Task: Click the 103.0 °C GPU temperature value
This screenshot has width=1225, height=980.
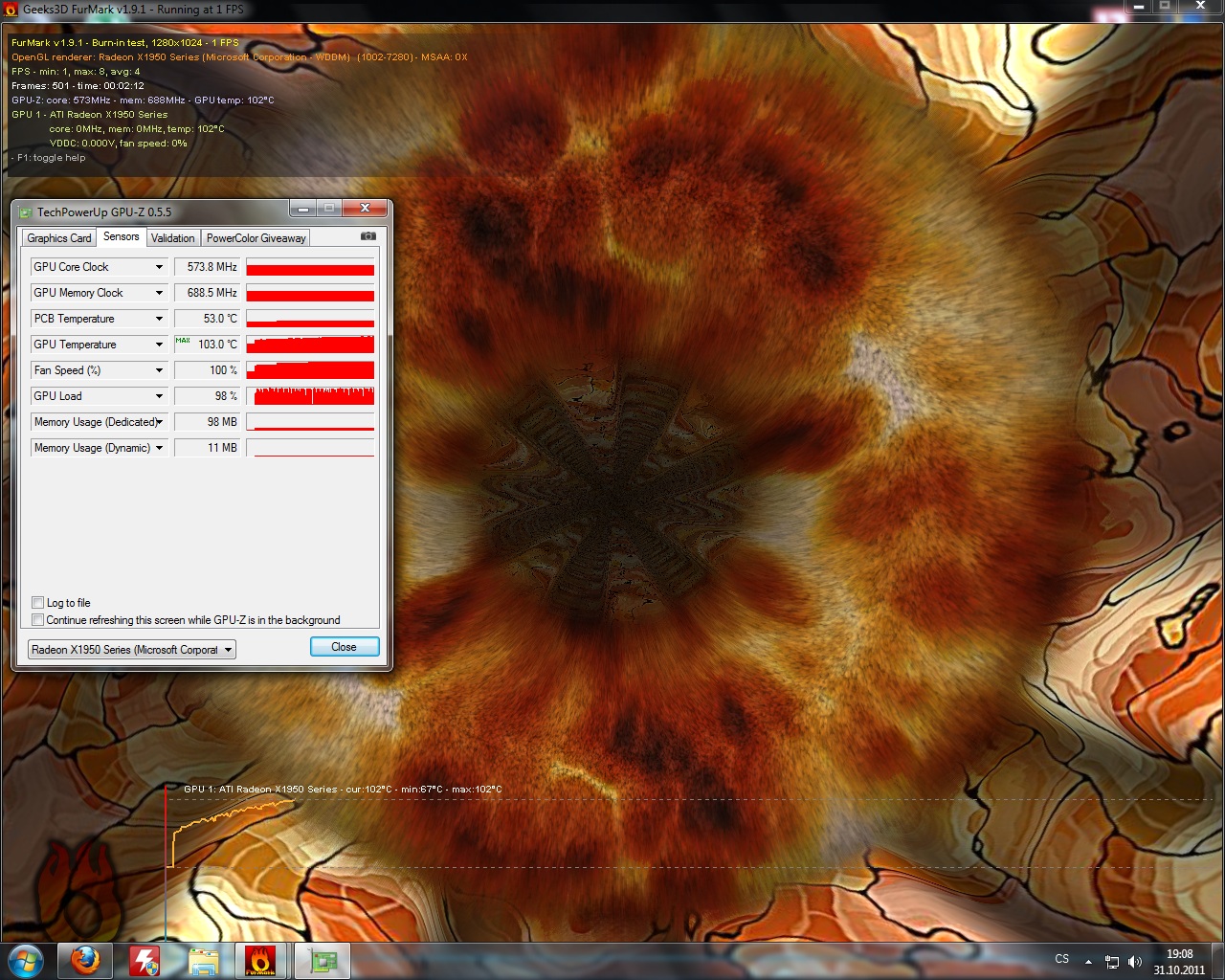Action: pyautogui.click(x=207, y=345)
